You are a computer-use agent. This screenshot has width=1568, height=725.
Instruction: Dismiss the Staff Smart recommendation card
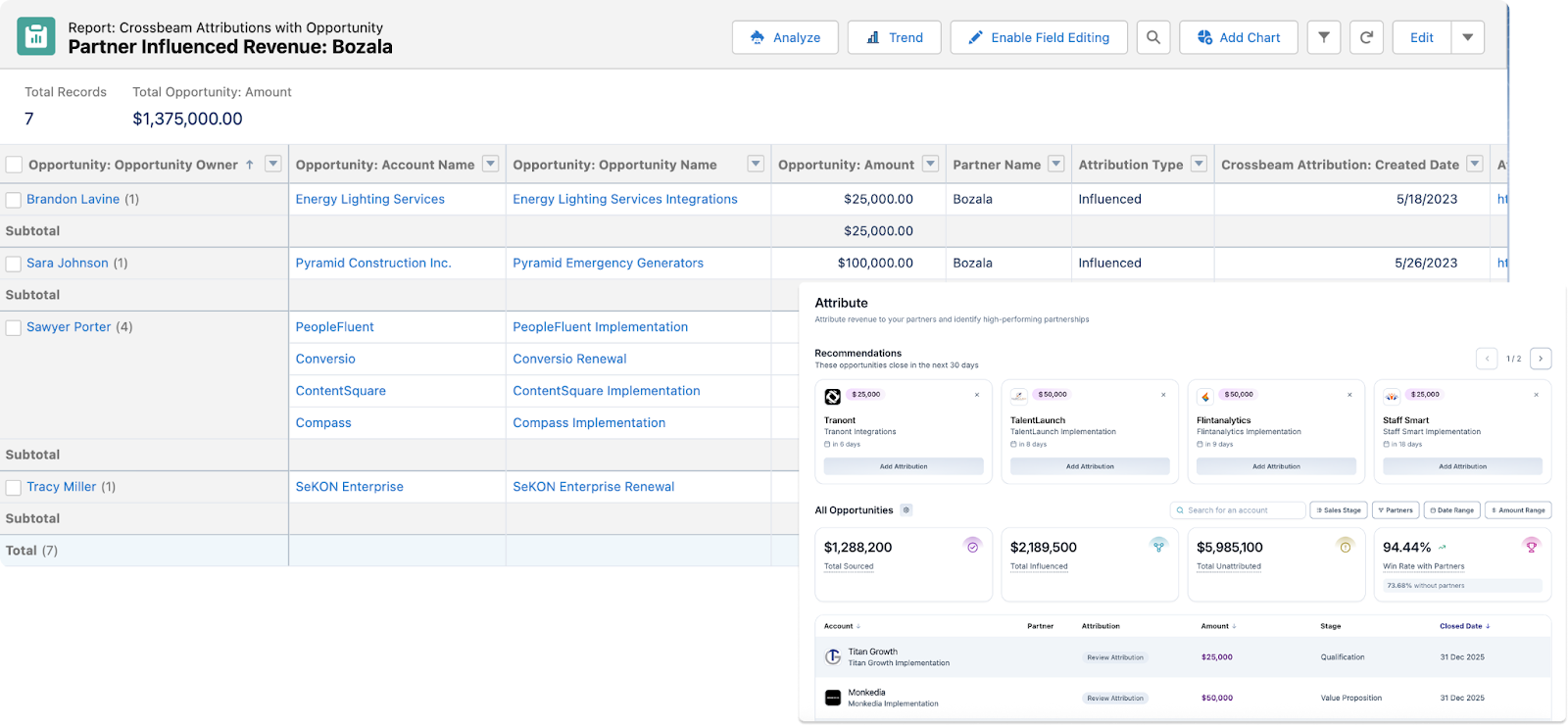pyautogui.click(x=1536, y=395)
